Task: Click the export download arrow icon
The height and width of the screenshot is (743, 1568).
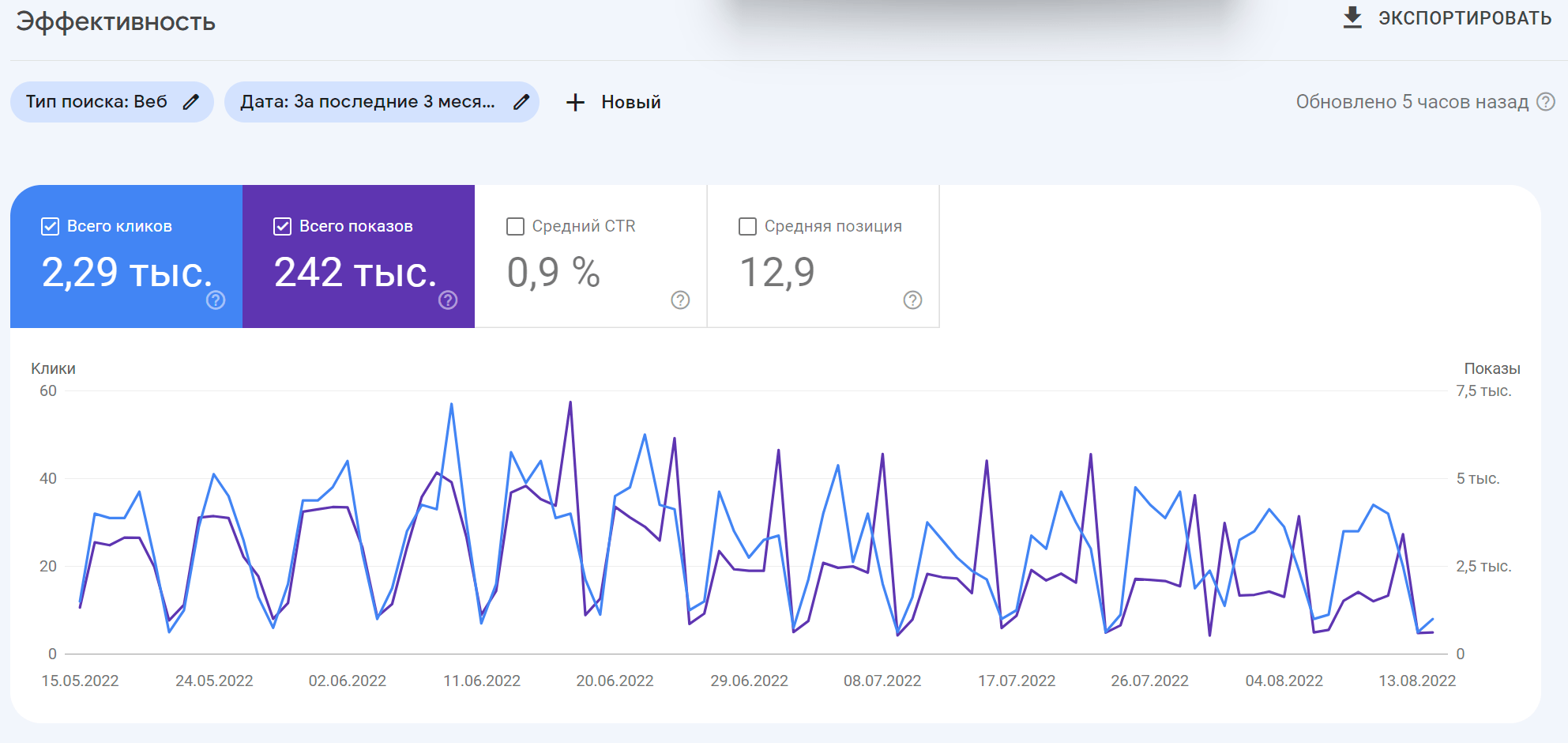Action: [1352, 17]
